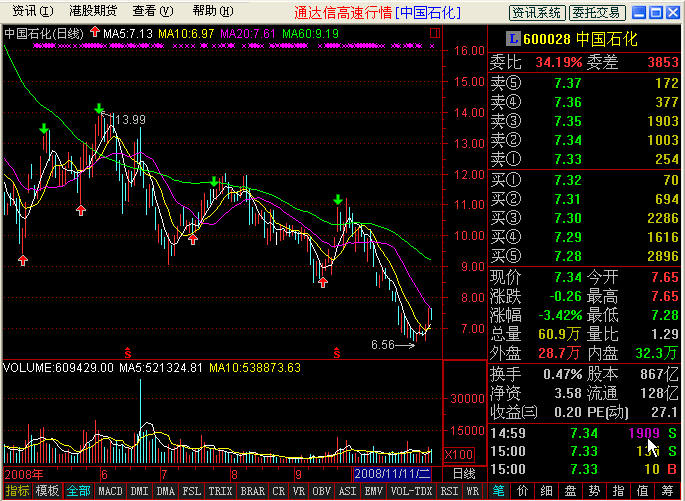Image resolution: width=685 pixels, height=501 pixels.
Task: Click the 委托交易 button
Action: click(x=597, y=13)
